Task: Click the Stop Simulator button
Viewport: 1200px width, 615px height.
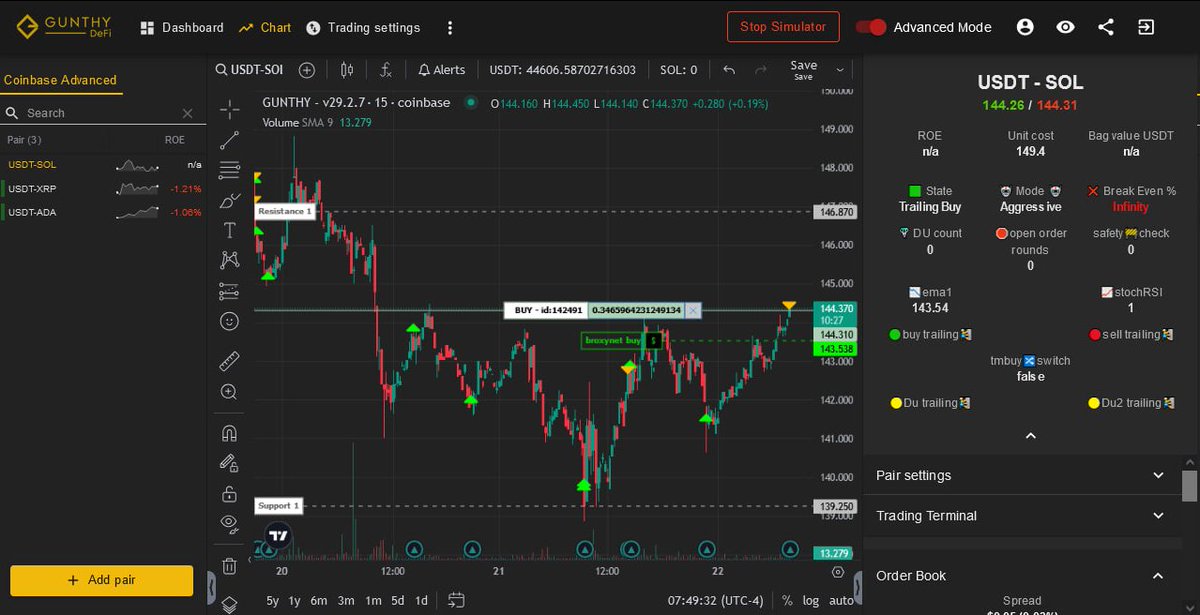Action: click(x=784, y=27)
